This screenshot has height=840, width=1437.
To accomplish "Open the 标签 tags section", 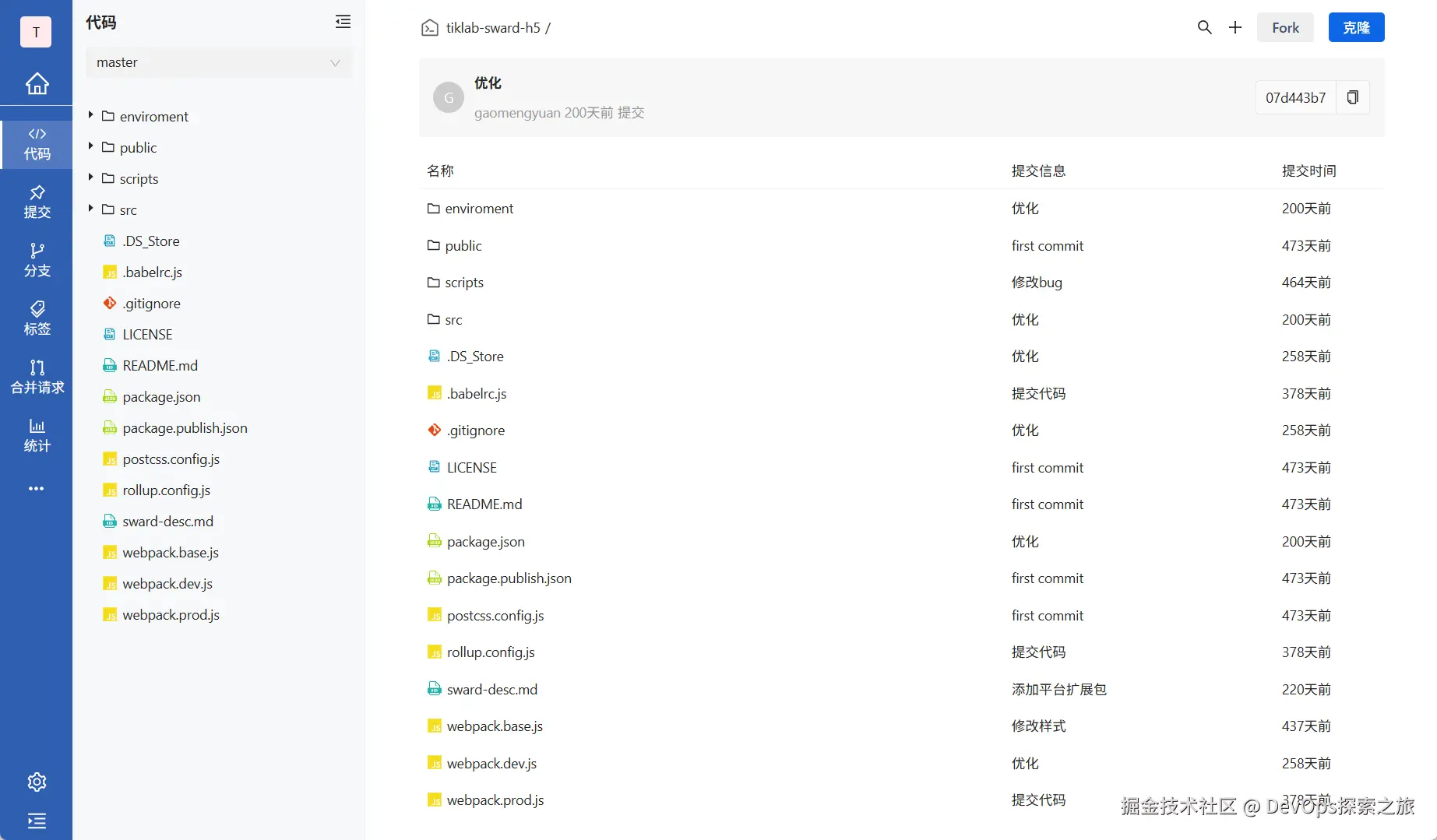I will click(x=37, y=318).
